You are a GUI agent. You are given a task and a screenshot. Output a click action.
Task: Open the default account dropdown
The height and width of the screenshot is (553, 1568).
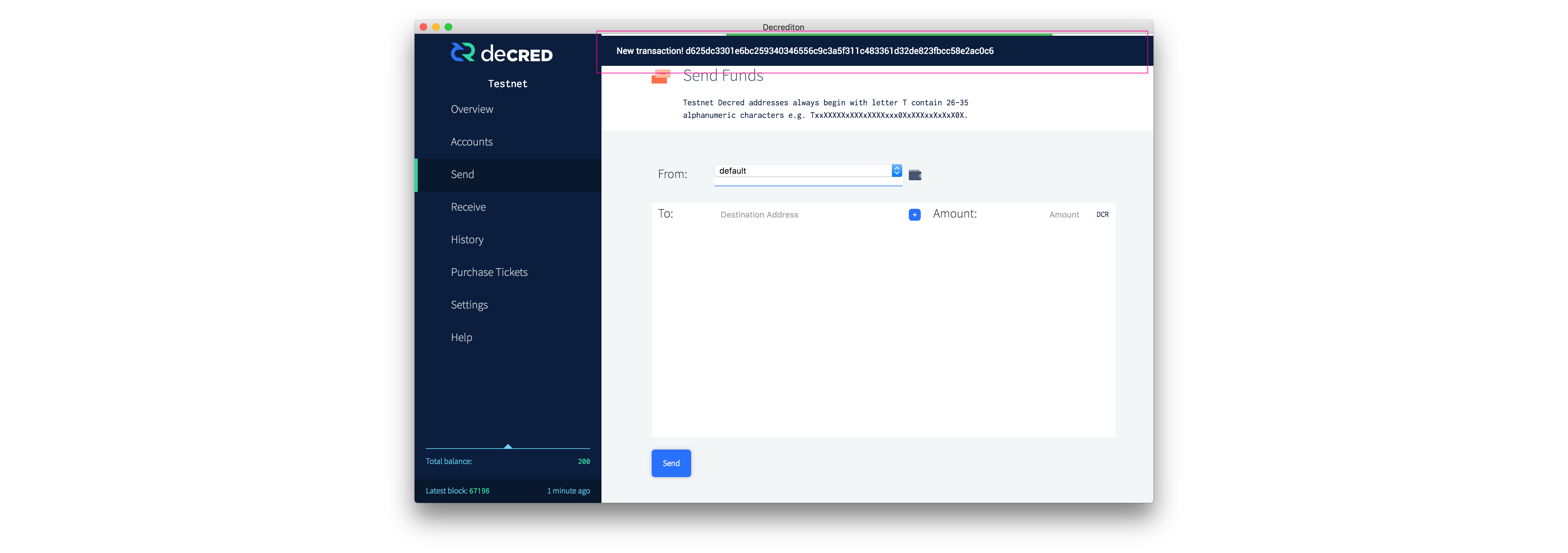point(803,171)
